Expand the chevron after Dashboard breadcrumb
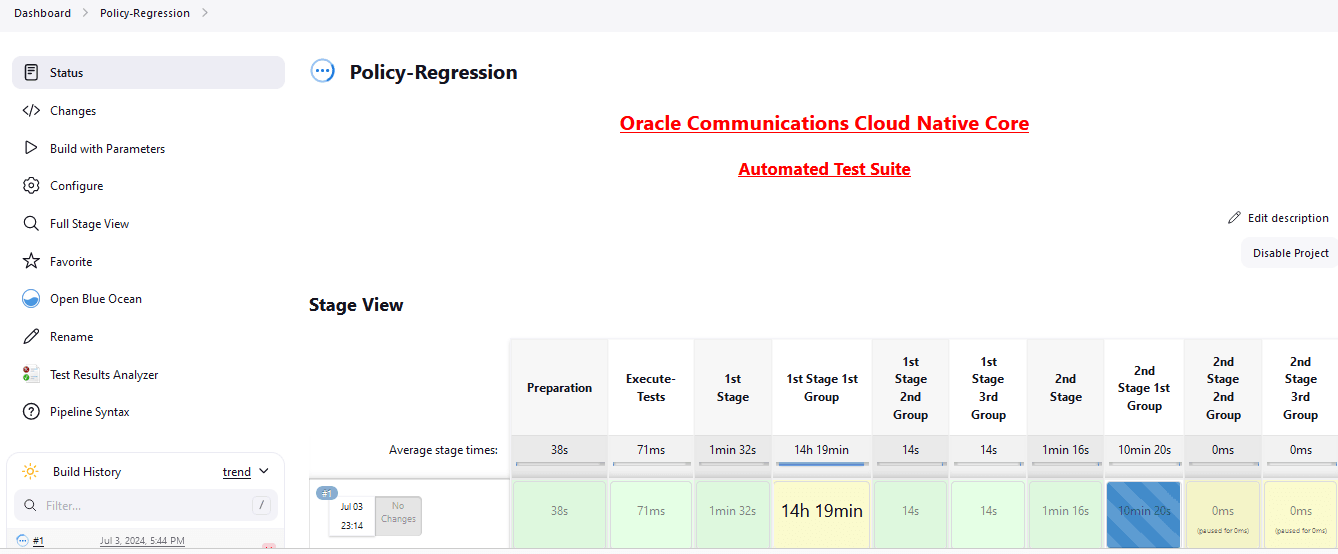 (85, 13)
